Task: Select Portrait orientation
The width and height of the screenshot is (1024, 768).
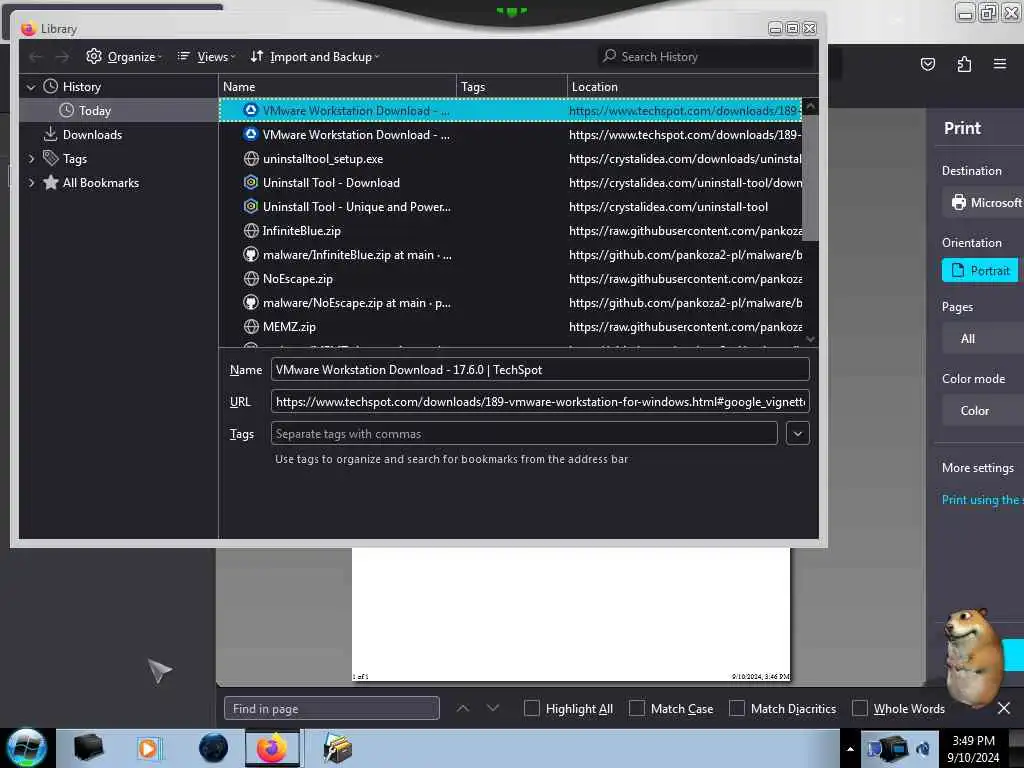Action: pos(980,270)
